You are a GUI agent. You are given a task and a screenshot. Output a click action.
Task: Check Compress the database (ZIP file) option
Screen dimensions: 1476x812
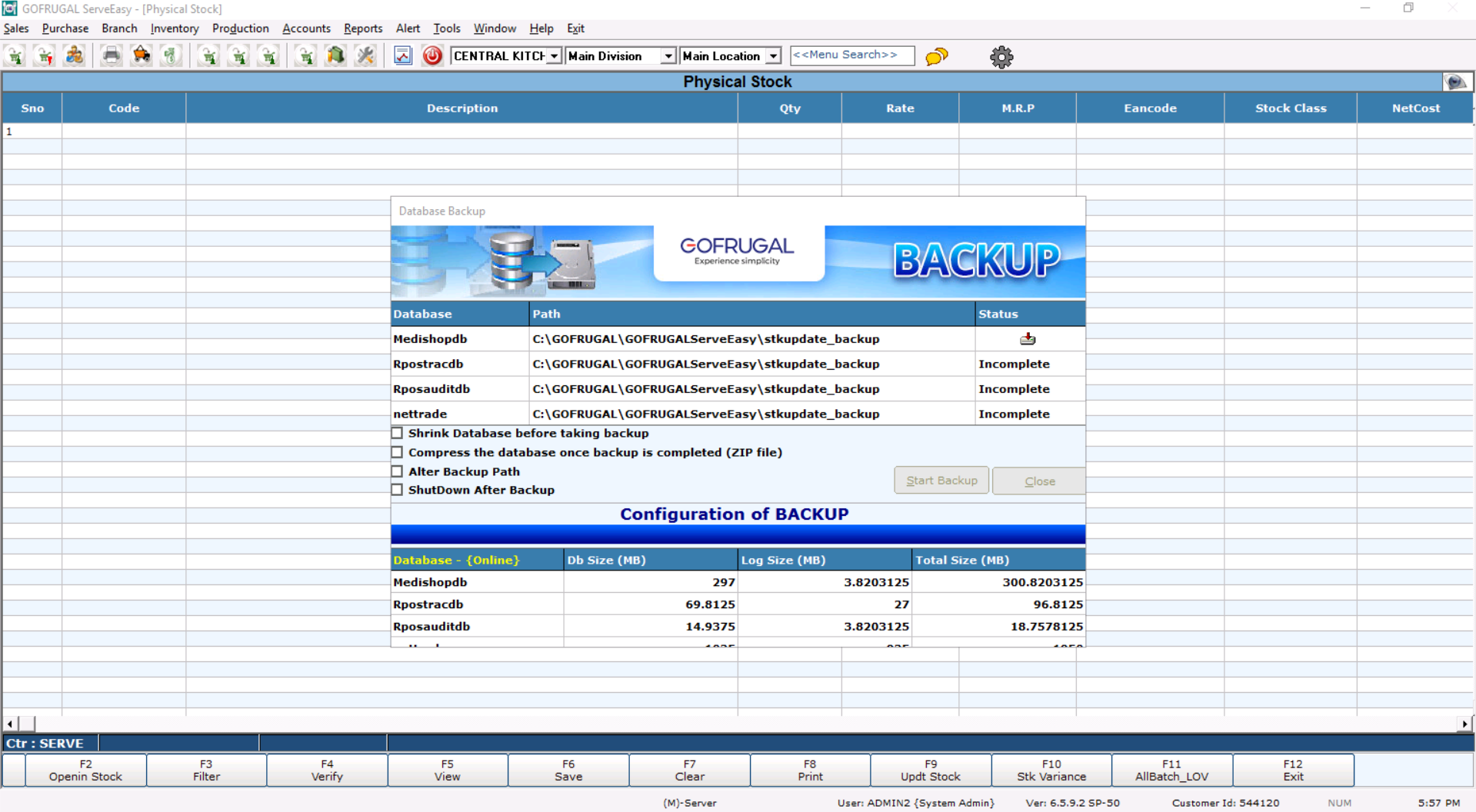[398, 453]
